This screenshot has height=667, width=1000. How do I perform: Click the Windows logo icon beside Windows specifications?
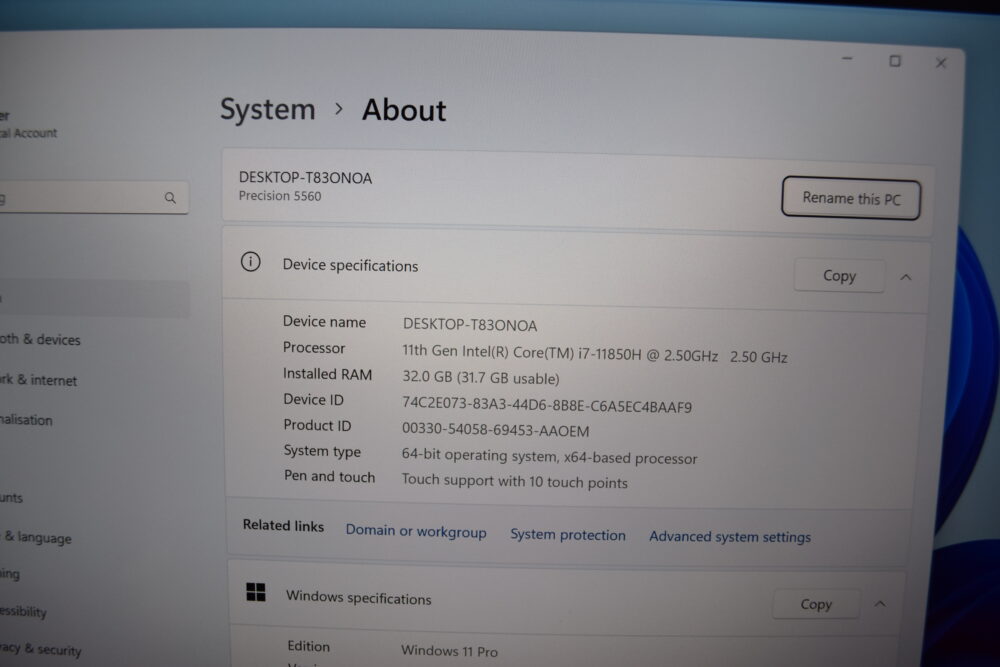point(256,592)
